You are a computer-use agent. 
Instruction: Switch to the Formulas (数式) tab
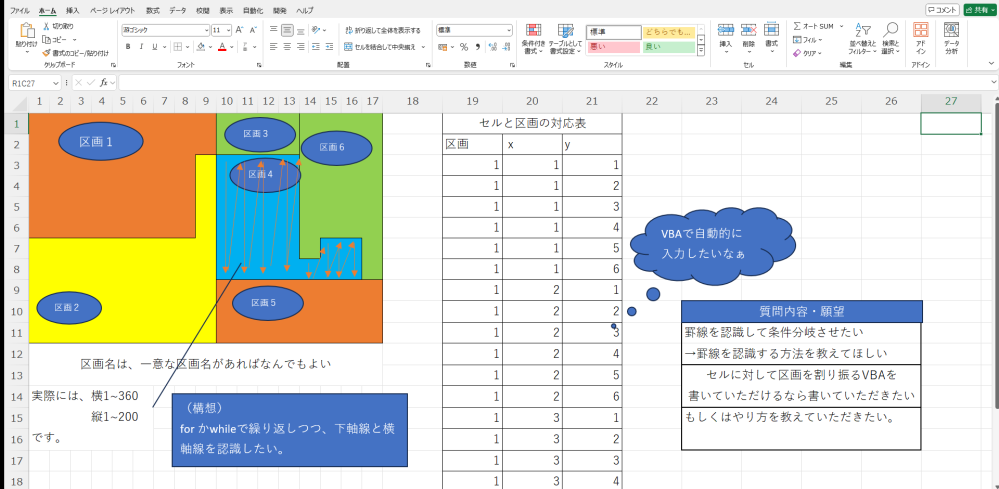152,11
